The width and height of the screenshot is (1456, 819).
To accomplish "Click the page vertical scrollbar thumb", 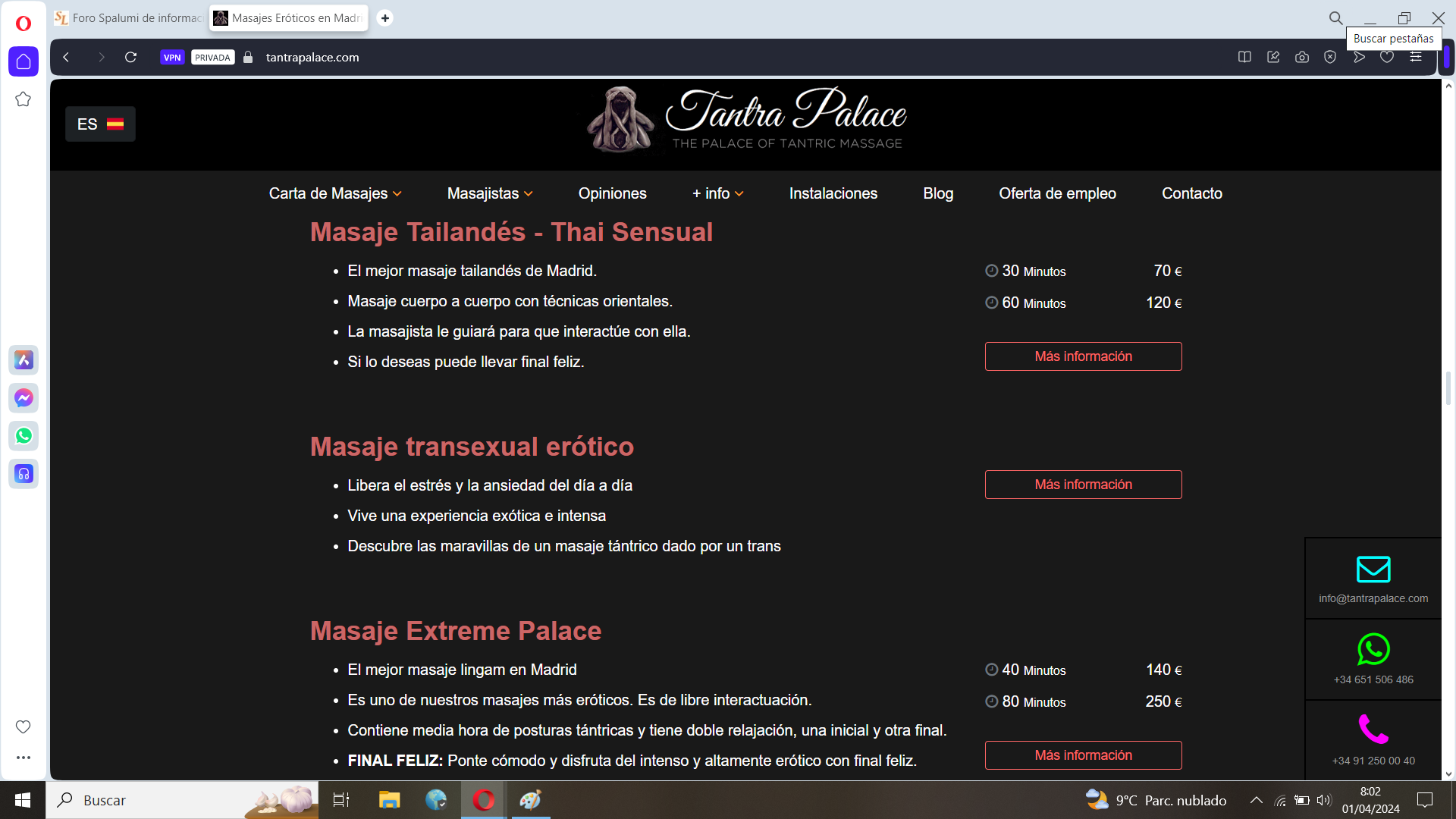I will coord(1448,388).
